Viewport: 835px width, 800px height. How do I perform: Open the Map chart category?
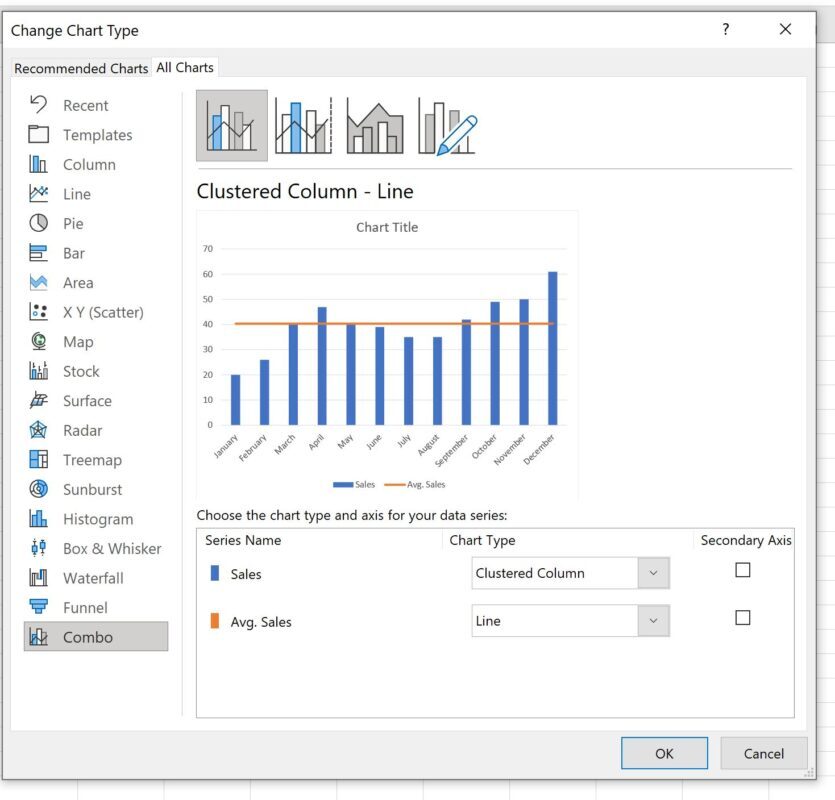tap(96, 341)
